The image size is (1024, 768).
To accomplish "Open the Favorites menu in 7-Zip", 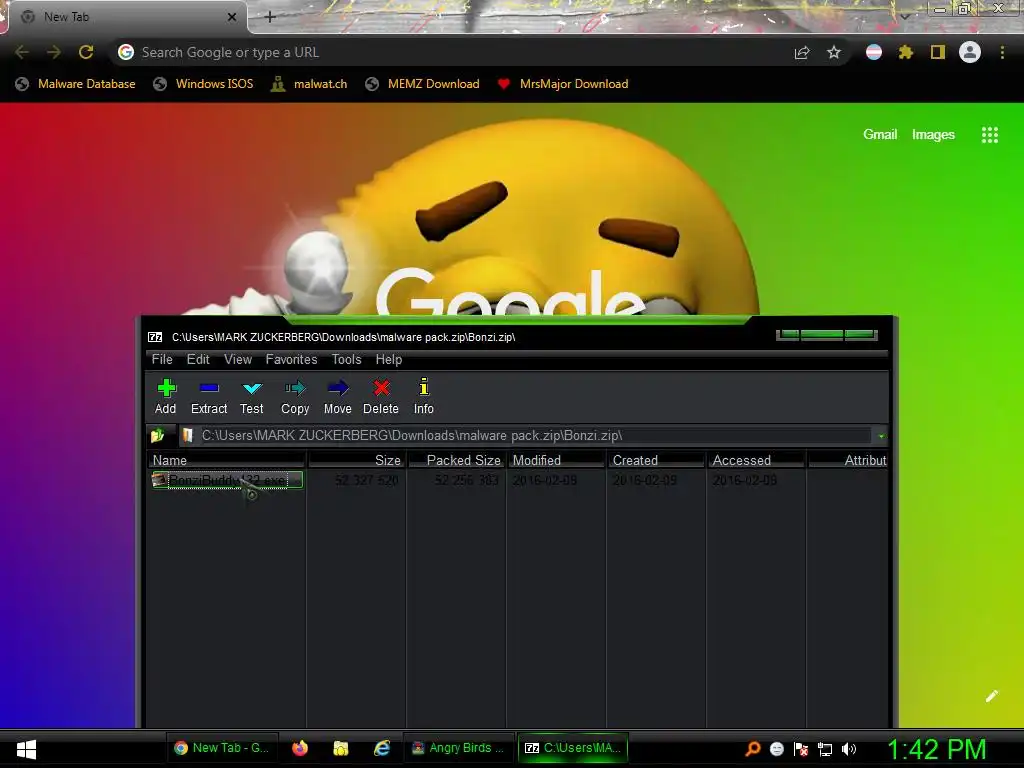I will (x=291, y=359).
